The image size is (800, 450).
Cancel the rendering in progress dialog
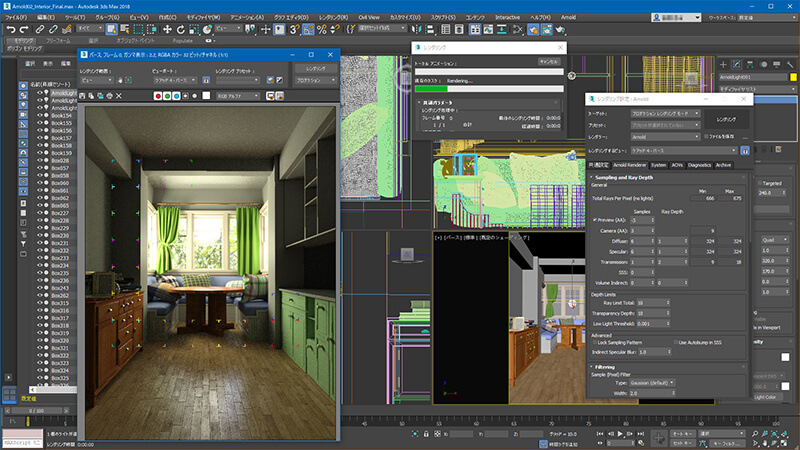point(549,62)
